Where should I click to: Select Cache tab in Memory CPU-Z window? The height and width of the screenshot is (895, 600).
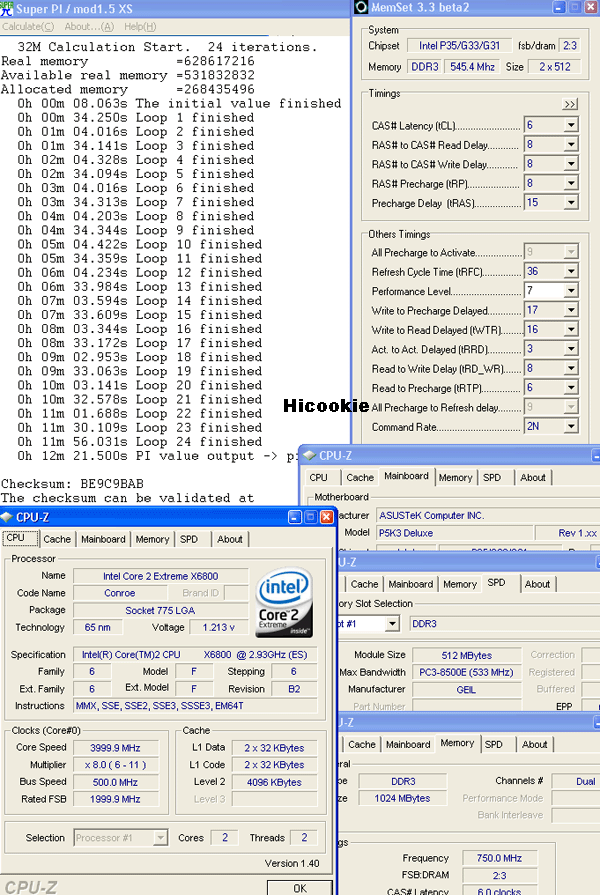pyautogui.click(x=362, y=744)
